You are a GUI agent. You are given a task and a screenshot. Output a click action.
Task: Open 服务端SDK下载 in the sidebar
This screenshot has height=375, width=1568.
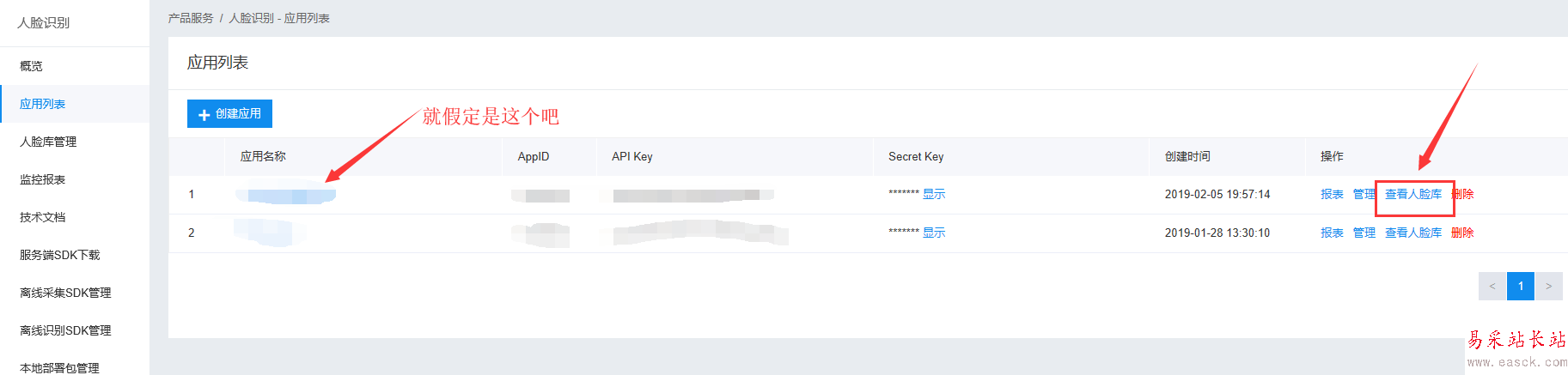coord(60,255)
